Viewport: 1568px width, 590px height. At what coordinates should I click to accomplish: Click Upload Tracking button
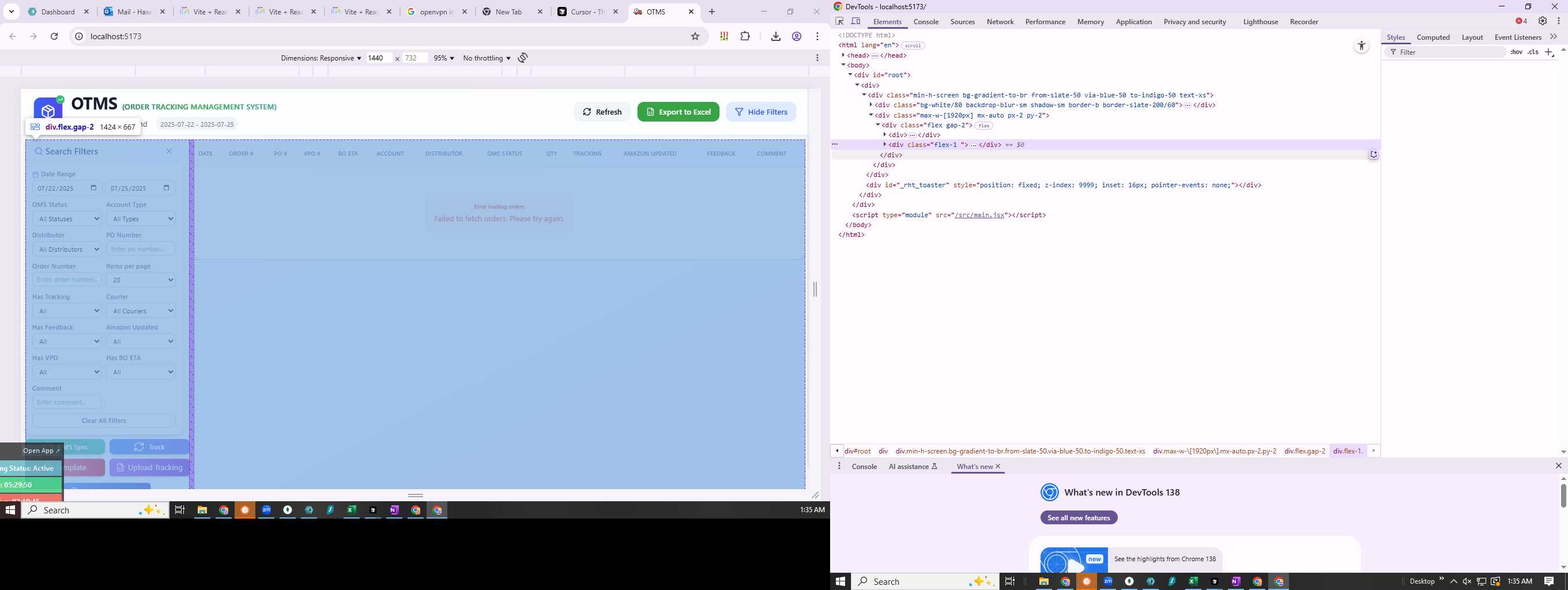point(150,467)
